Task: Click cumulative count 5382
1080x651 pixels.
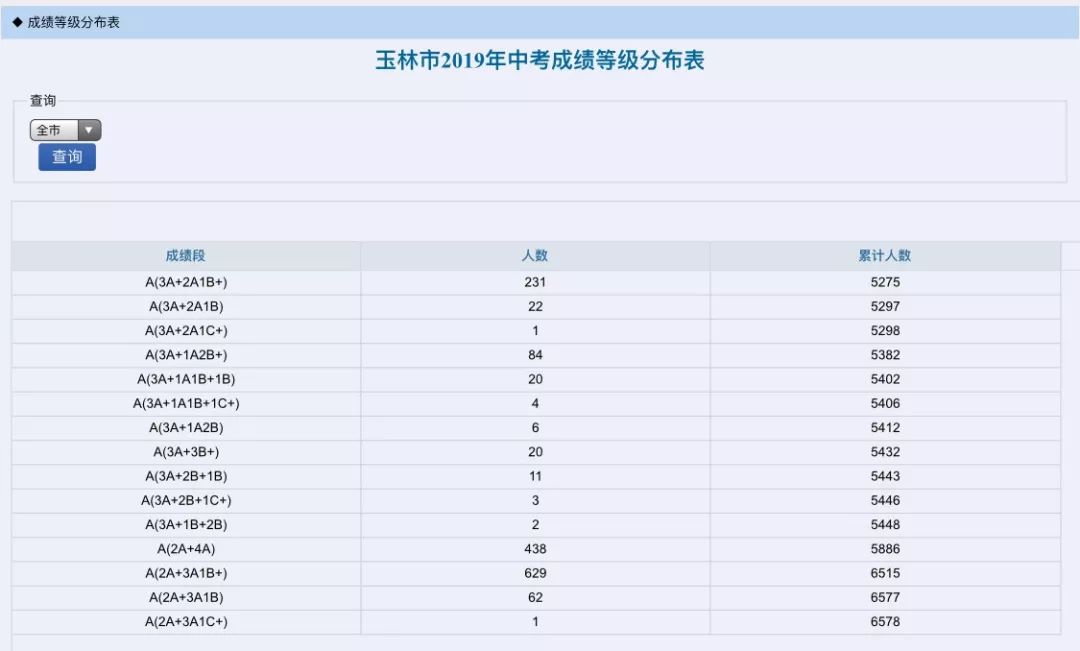Action: pos(885,355)
